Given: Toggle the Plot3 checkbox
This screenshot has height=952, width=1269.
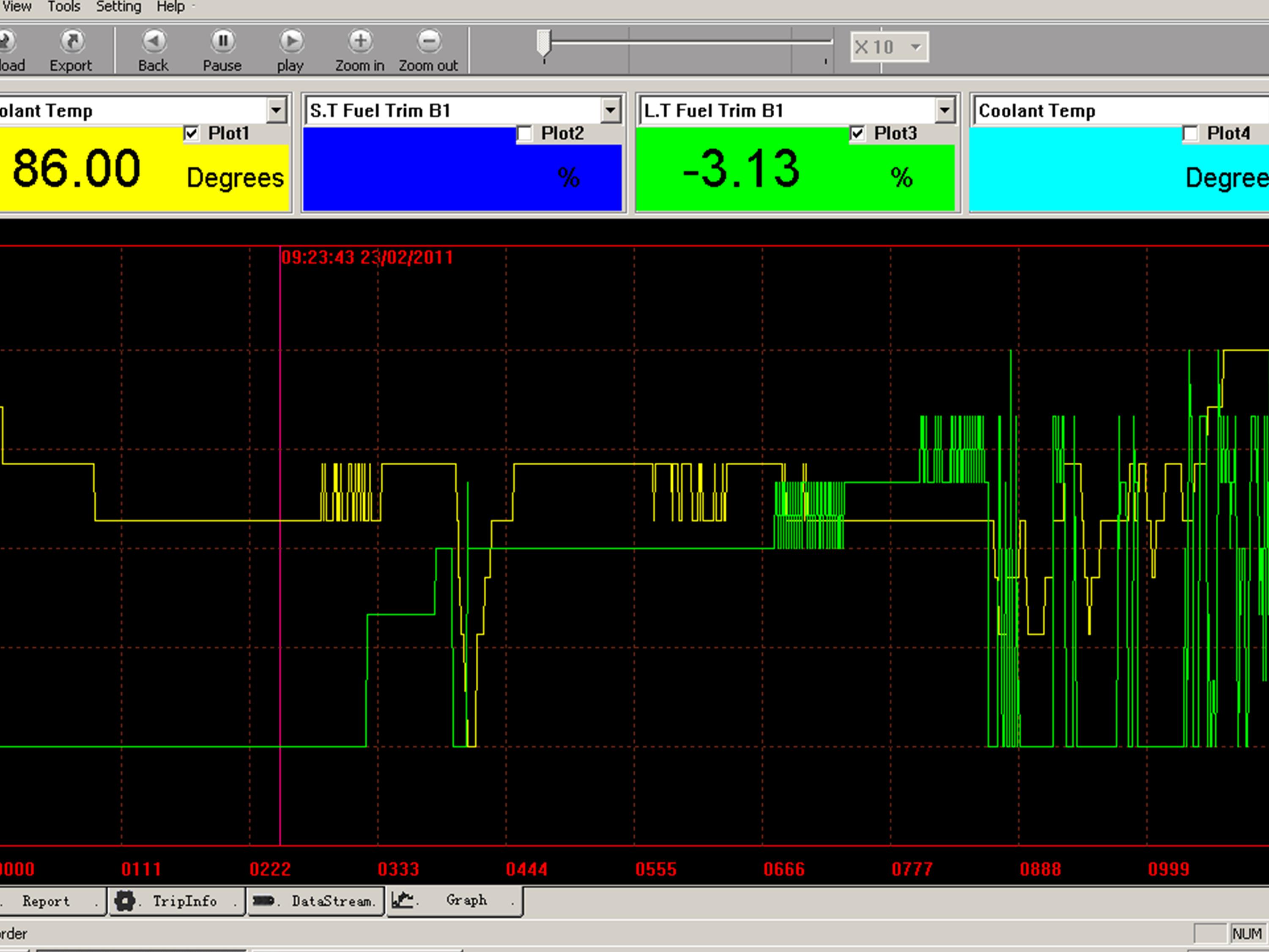Looking at the screenshot, I should point(857,134).
